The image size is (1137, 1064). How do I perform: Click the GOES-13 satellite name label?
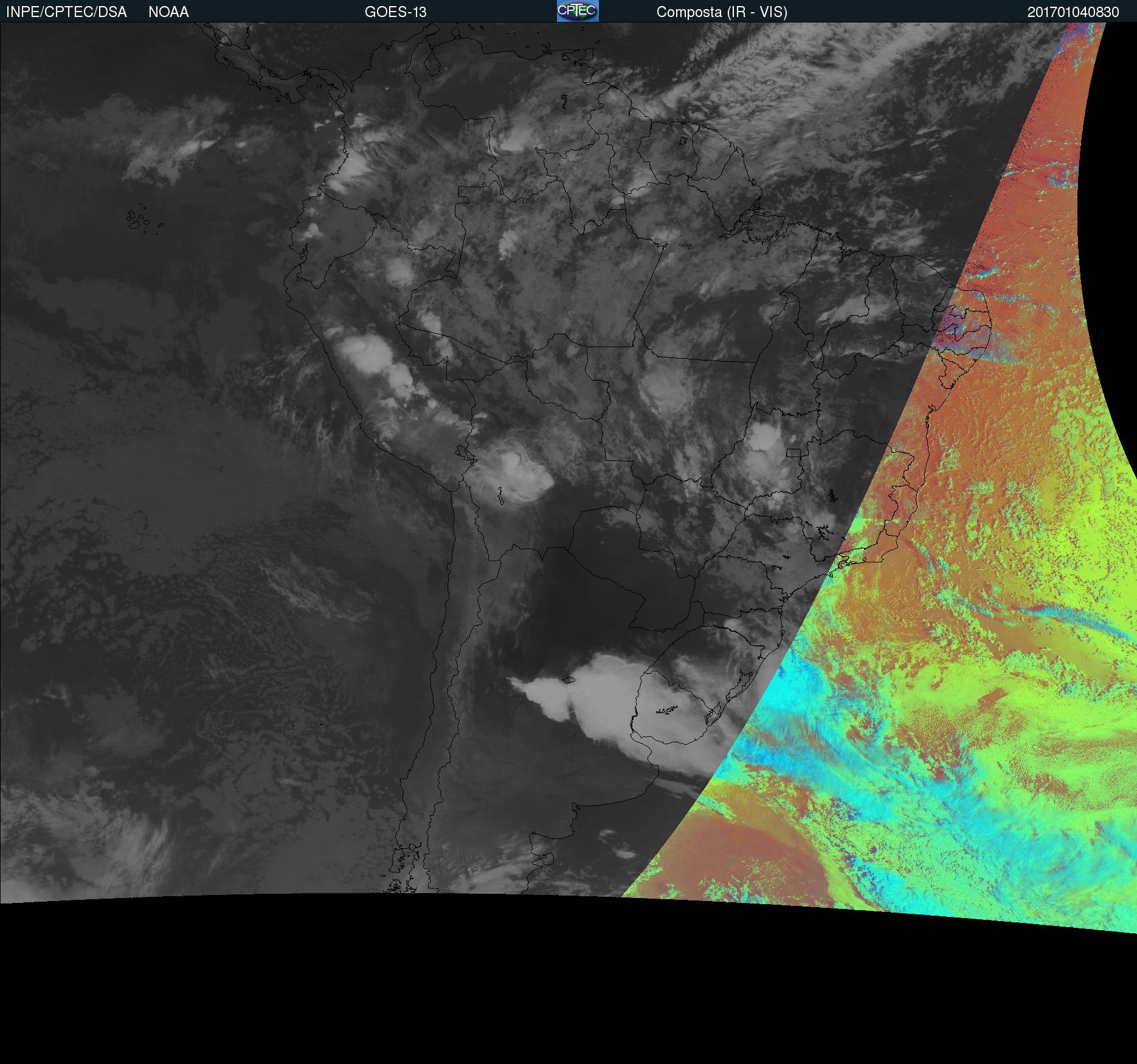coord(395,12)
